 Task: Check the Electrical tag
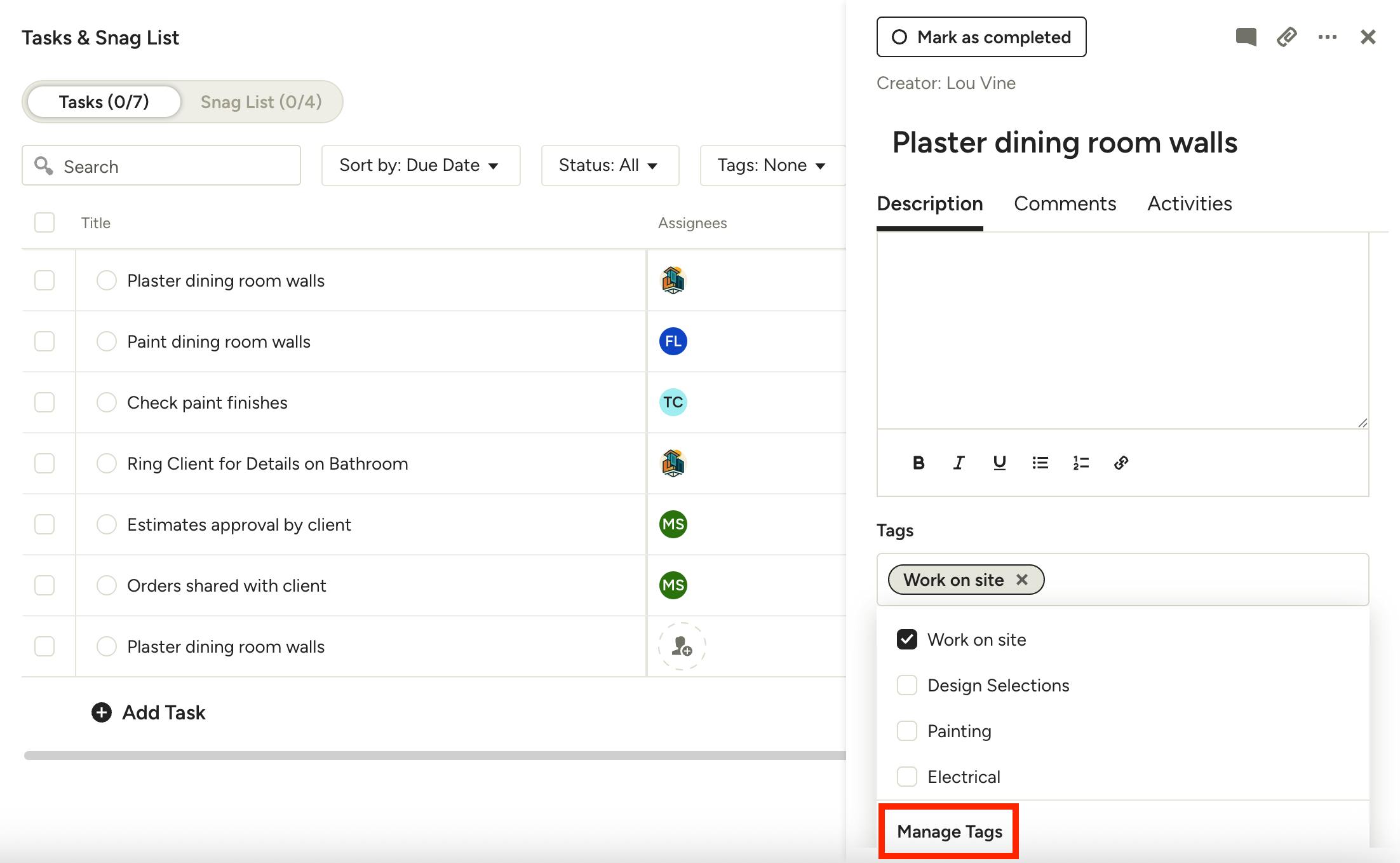pos(906,777)
